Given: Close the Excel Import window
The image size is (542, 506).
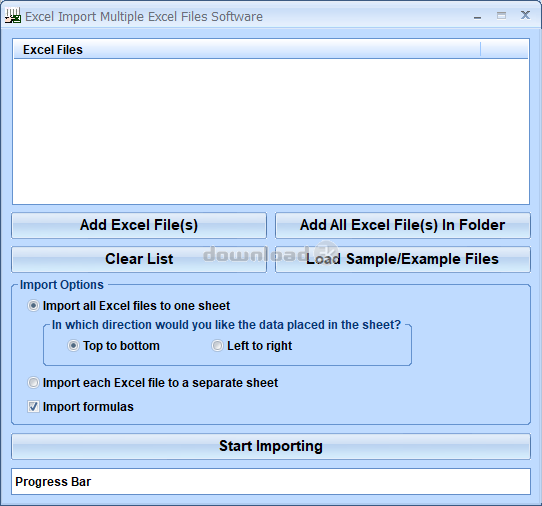Looking at the screenshot, I should point(525,16).
